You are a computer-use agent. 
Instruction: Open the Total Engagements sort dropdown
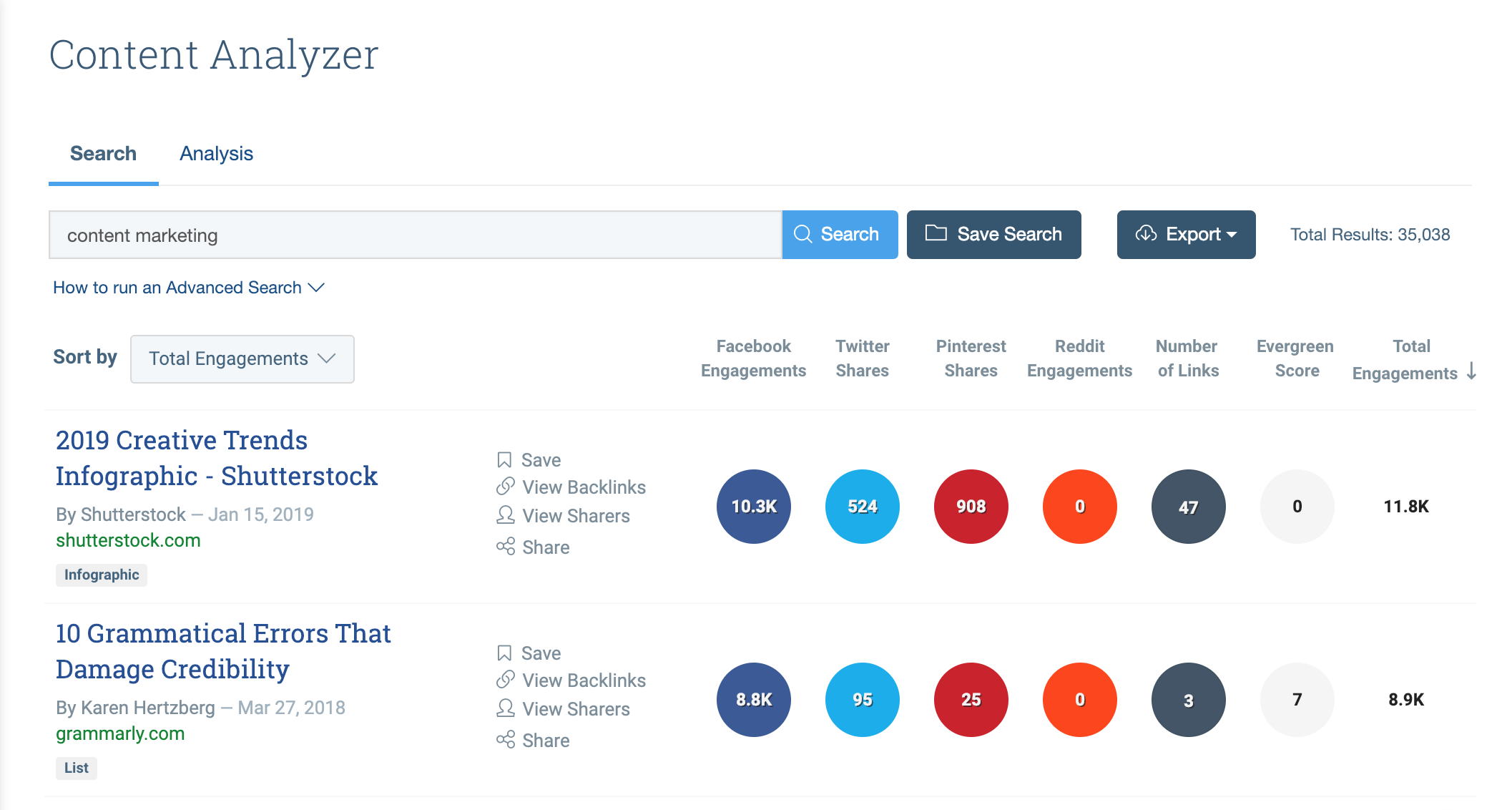tap(242, 358)
